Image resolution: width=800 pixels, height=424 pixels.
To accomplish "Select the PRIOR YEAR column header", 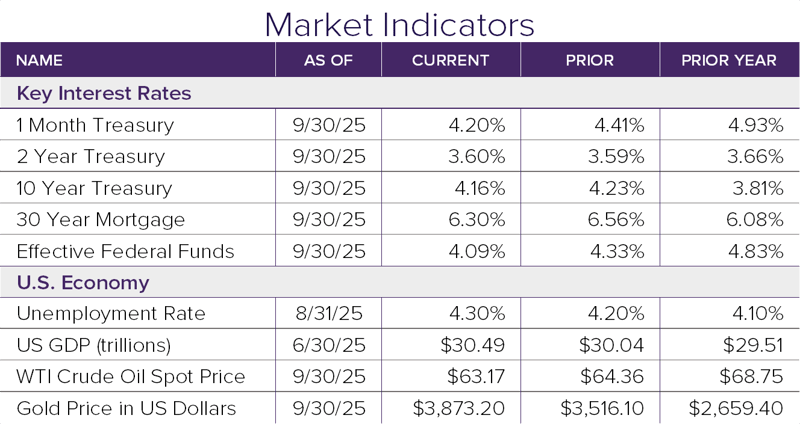I will pyautogui.click(x=728, y=60).
